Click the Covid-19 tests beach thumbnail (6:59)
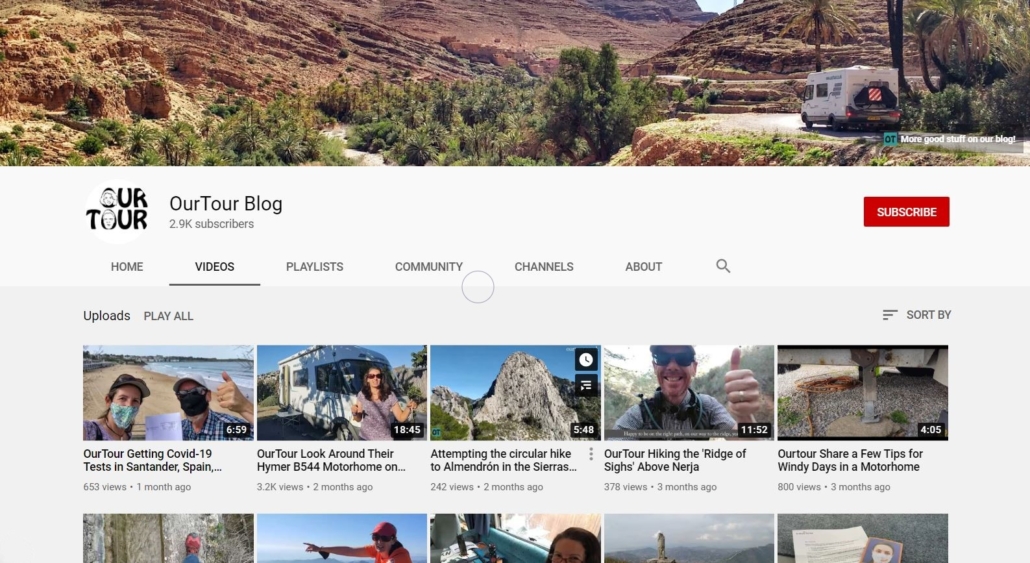Viewport: 1030px width, 563px height. (x=168, y=393)
